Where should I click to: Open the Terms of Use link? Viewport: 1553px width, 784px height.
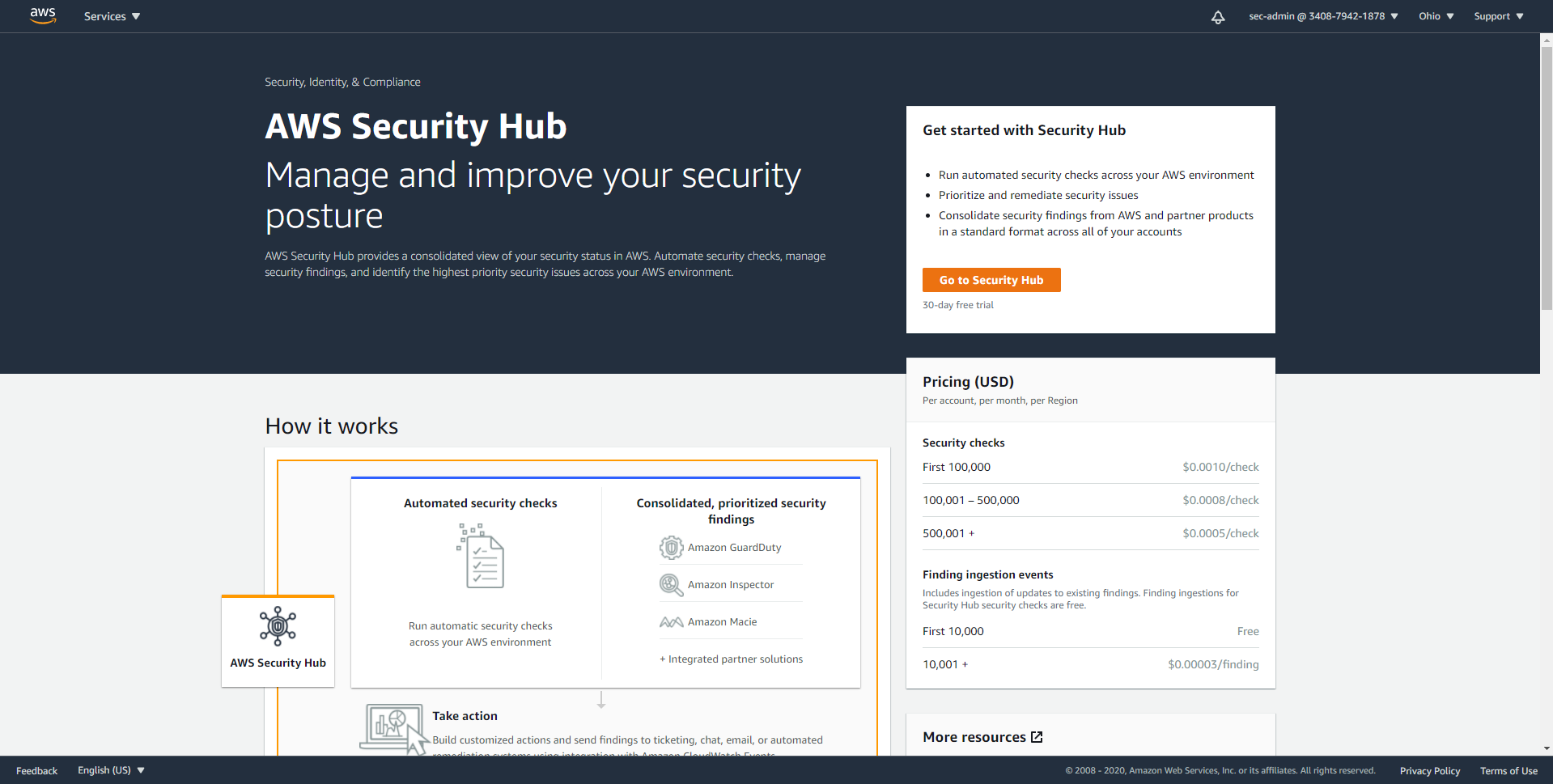(1508, 771)
